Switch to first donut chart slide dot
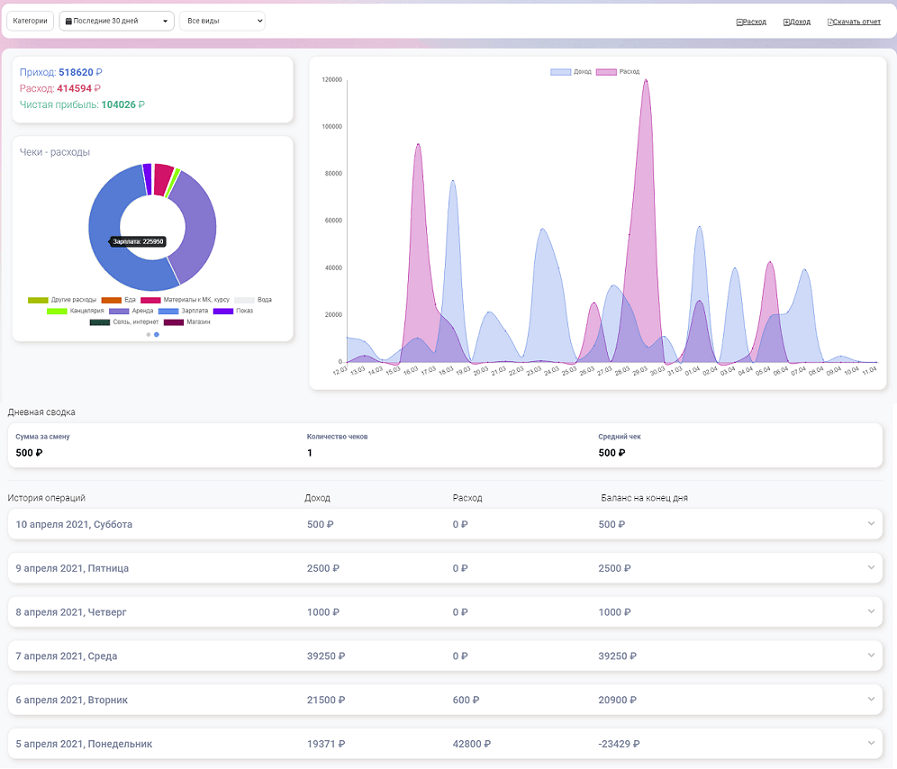The height and width of the screenshot is (769, 897). coord(148,334)
